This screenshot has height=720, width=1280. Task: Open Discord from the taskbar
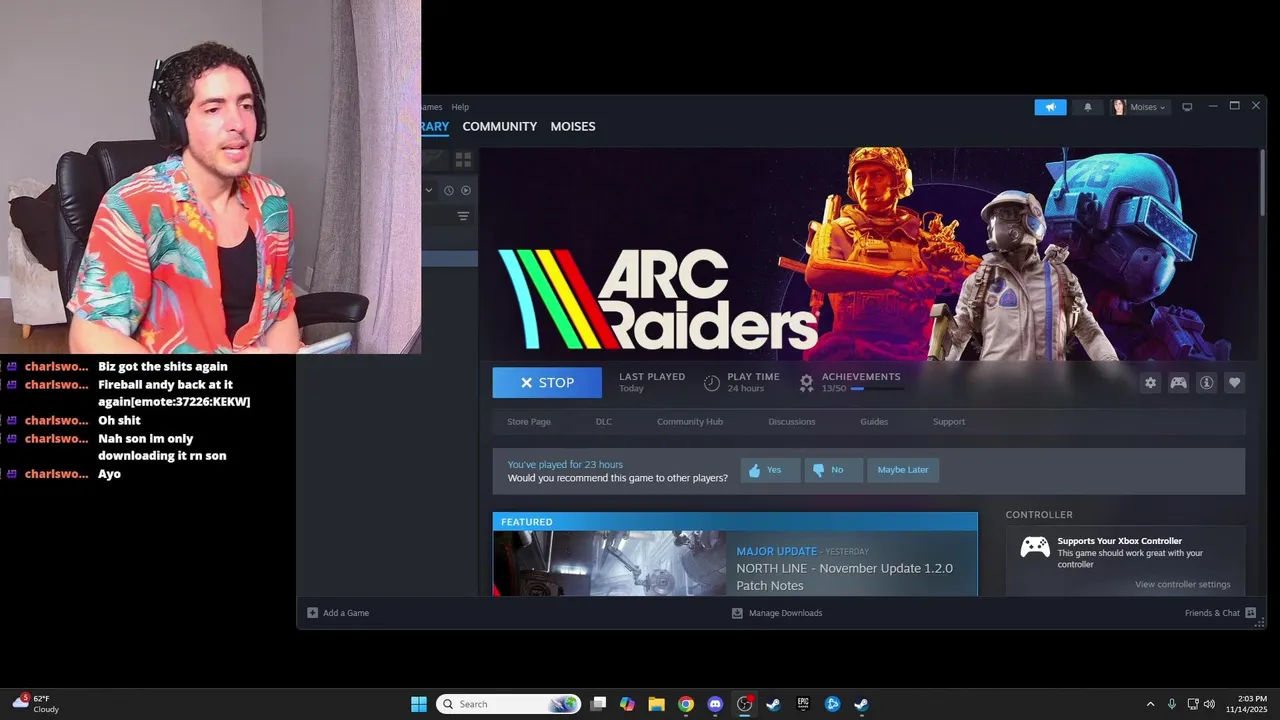pos(715,704)
